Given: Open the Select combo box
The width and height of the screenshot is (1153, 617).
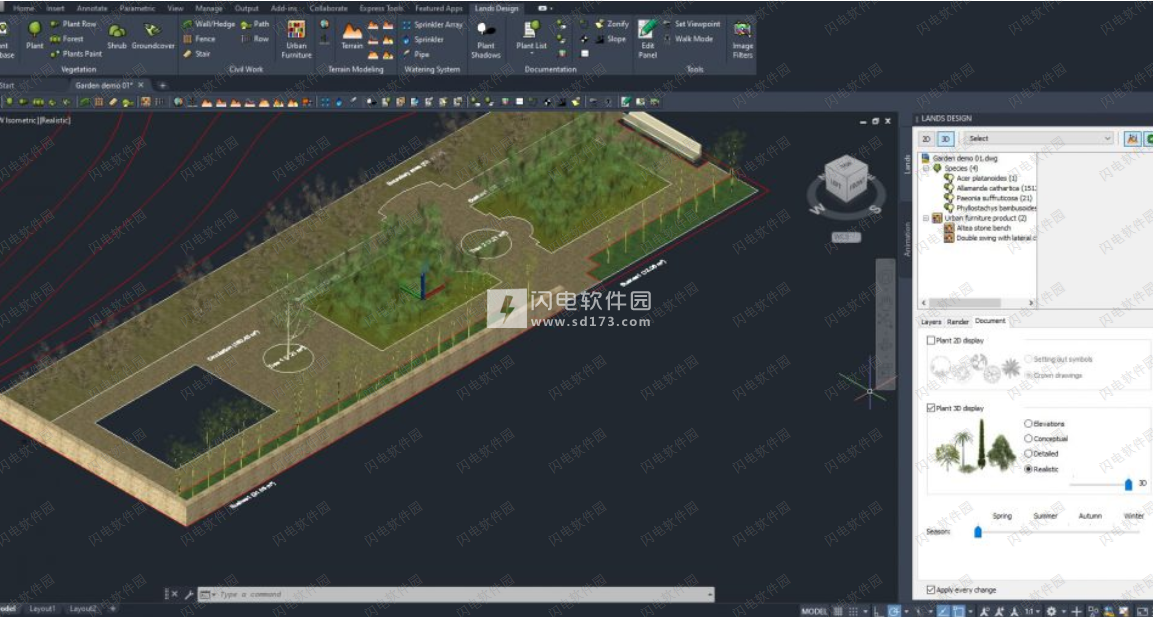Looking at the screenshot, I should [1039, 138].
